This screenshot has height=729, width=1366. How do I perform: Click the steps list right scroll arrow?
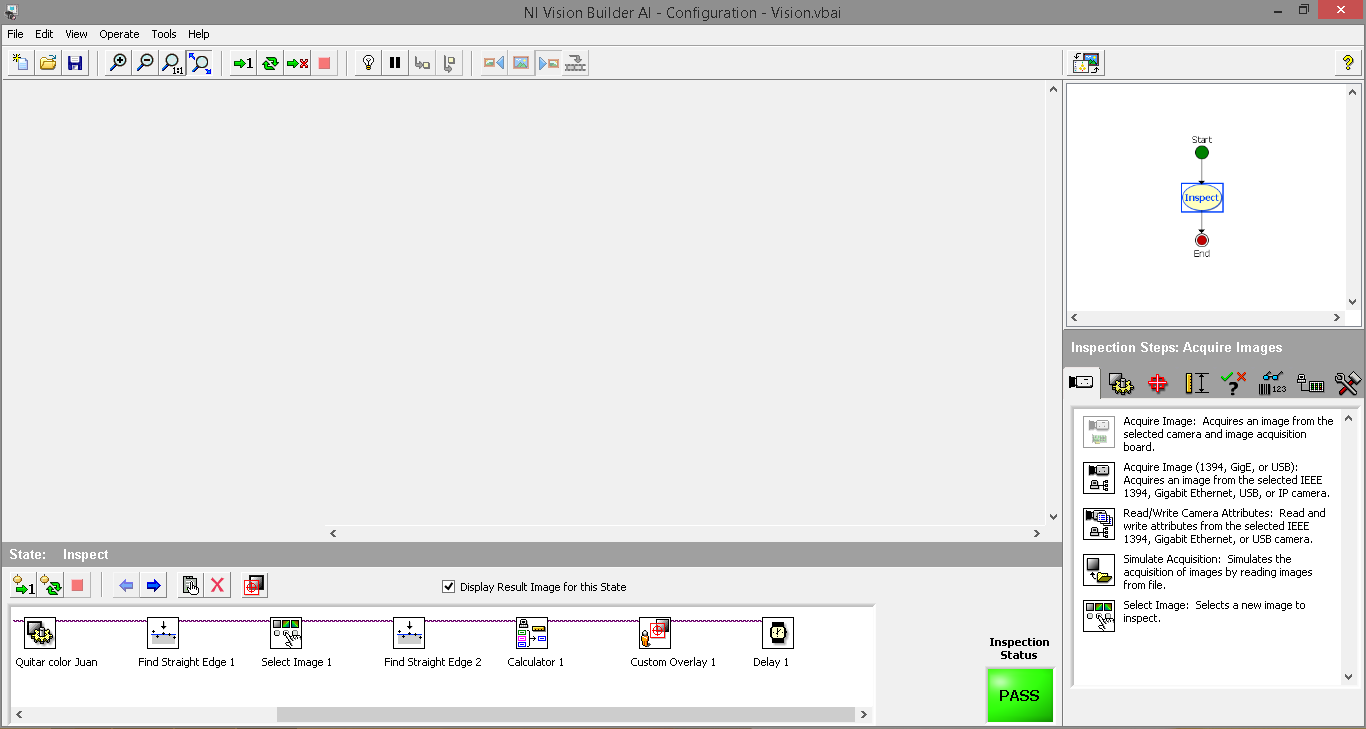[x=864, y=715]
